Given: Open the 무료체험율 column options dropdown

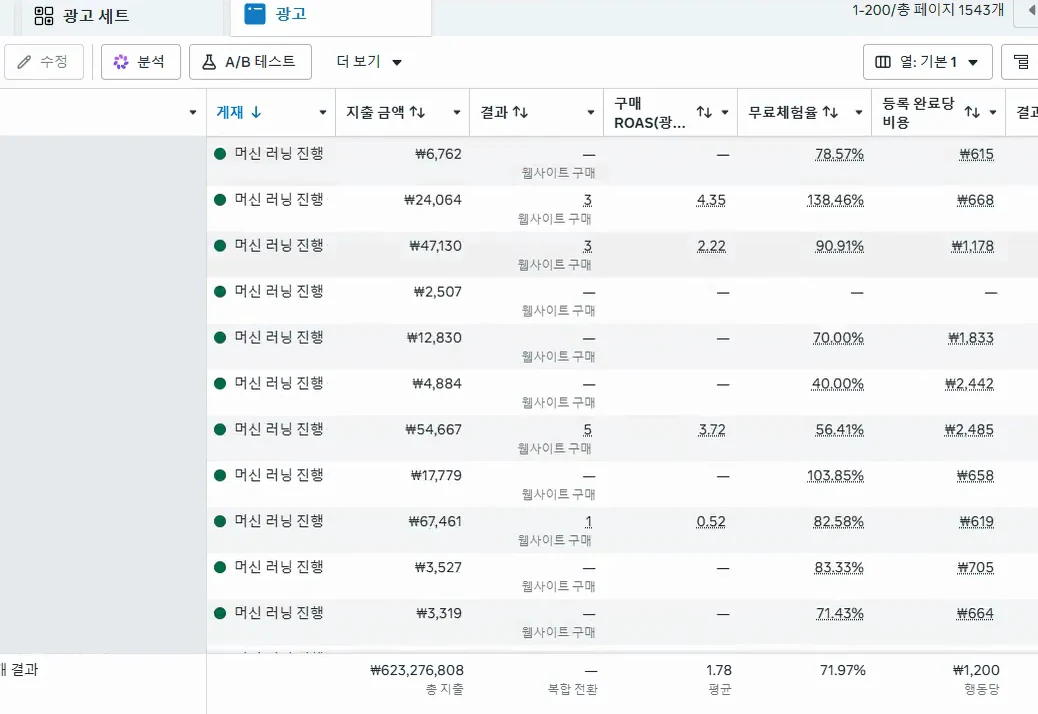Looking at the screenshot, I should click(x=859, y=112).
